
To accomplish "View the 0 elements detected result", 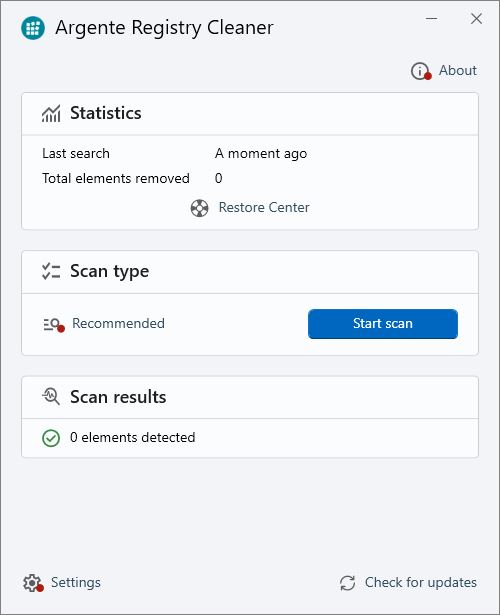I will [133, 437].
